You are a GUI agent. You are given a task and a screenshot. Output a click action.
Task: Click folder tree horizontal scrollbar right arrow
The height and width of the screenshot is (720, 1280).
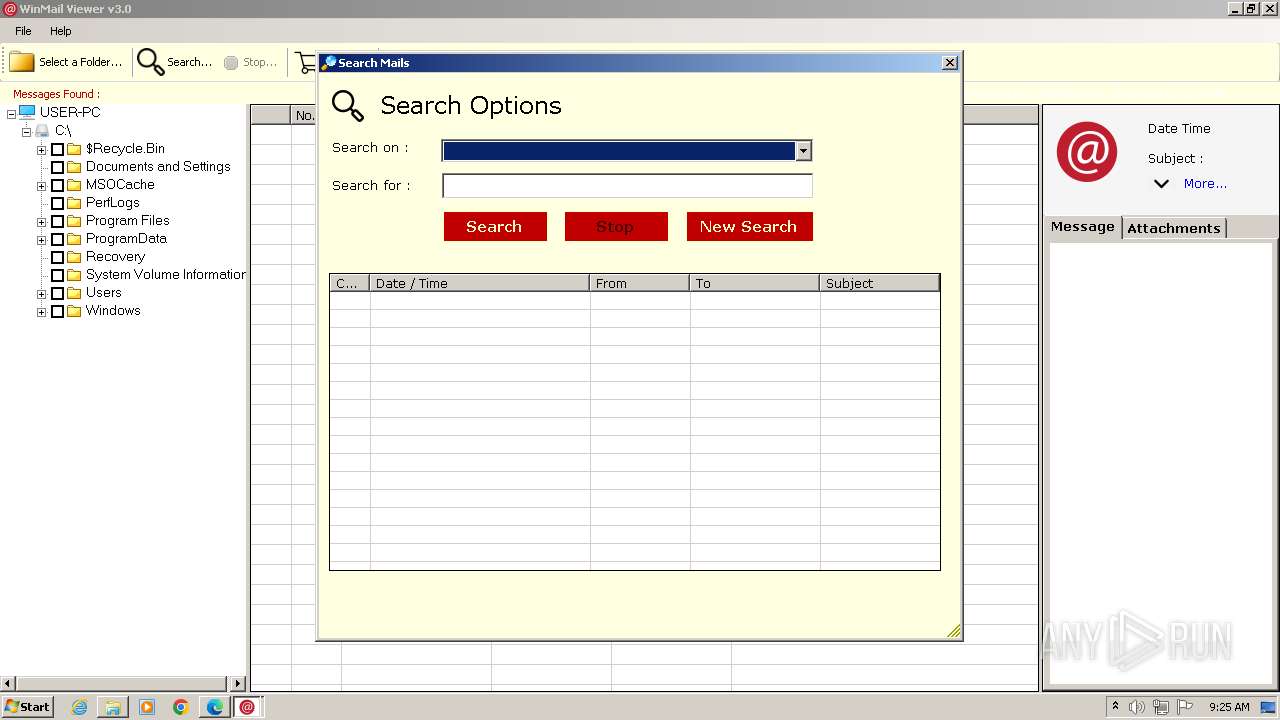pyautogui.click(x=238, y=684)
